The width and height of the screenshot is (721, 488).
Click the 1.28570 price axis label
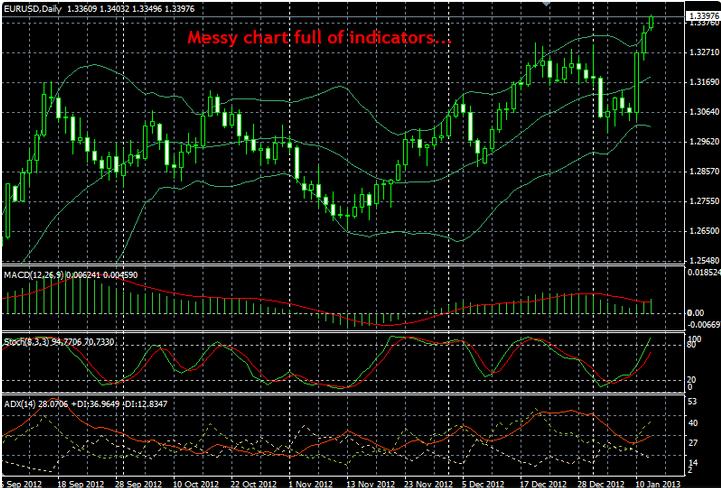point(704,172)
